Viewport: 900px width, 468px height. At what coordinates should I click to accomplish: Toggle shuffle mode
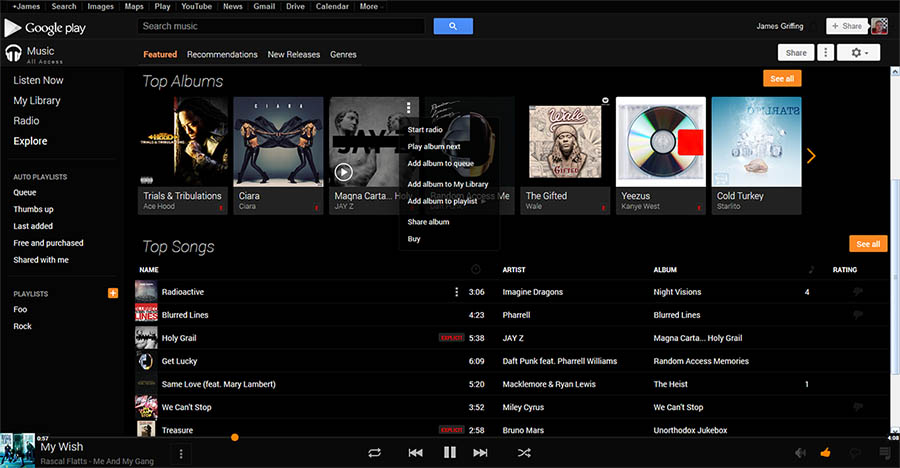tap(523, 452)
